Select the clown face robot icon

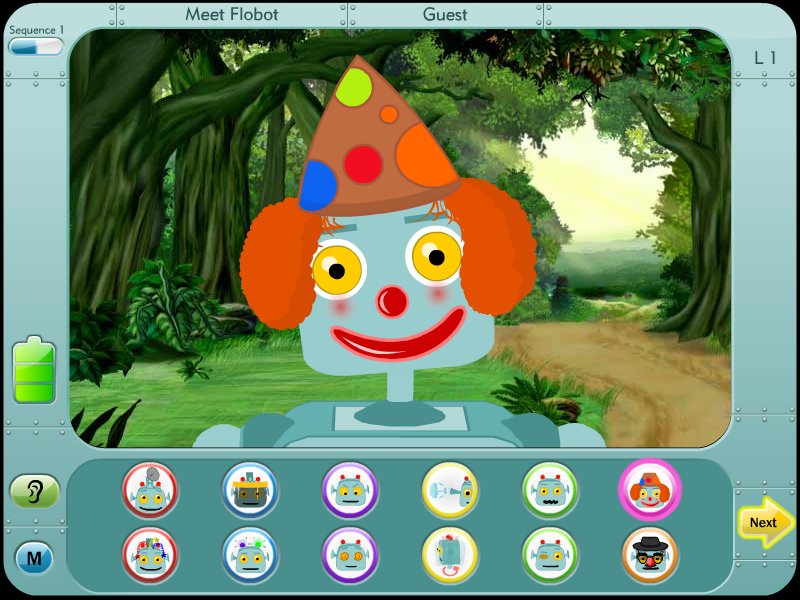point(650,490)
